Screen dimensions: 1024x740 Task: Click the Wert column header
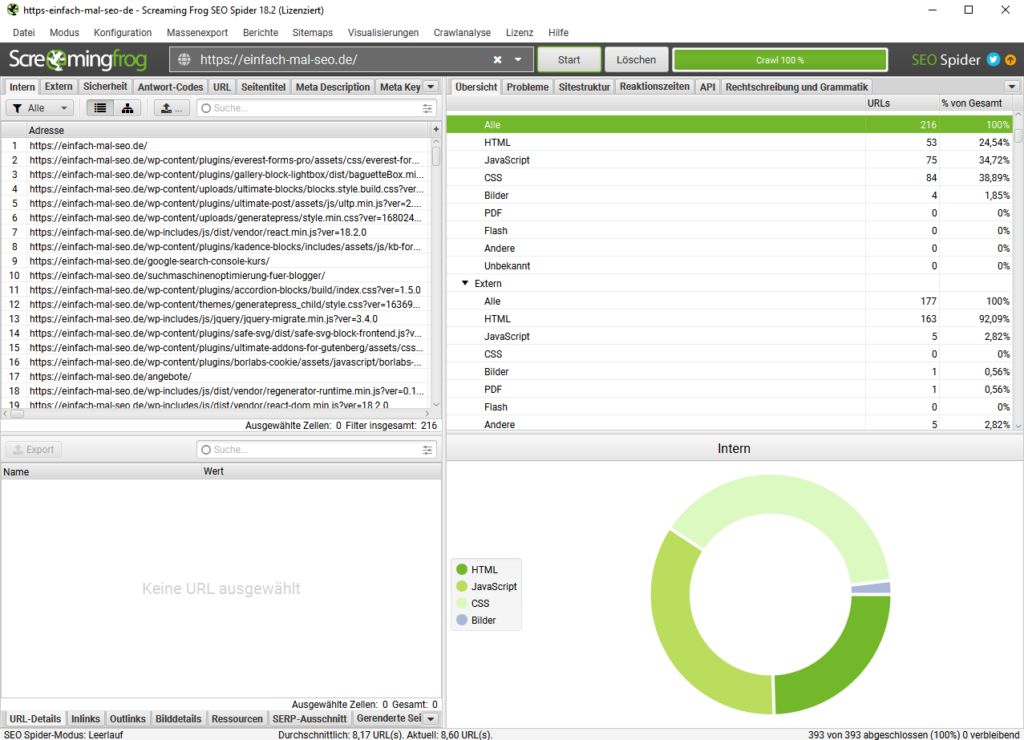click(321, 472)
